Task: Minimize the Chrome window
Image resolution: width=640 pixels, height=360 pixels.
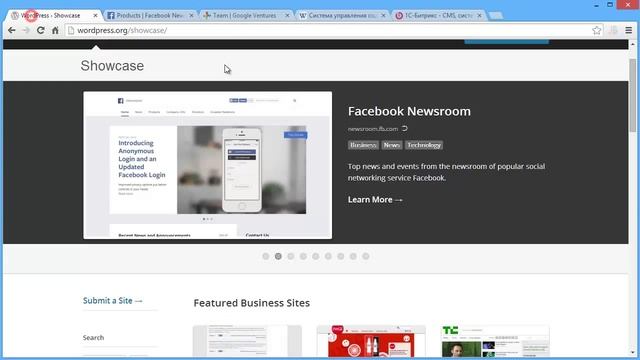Action: (596, 5)
